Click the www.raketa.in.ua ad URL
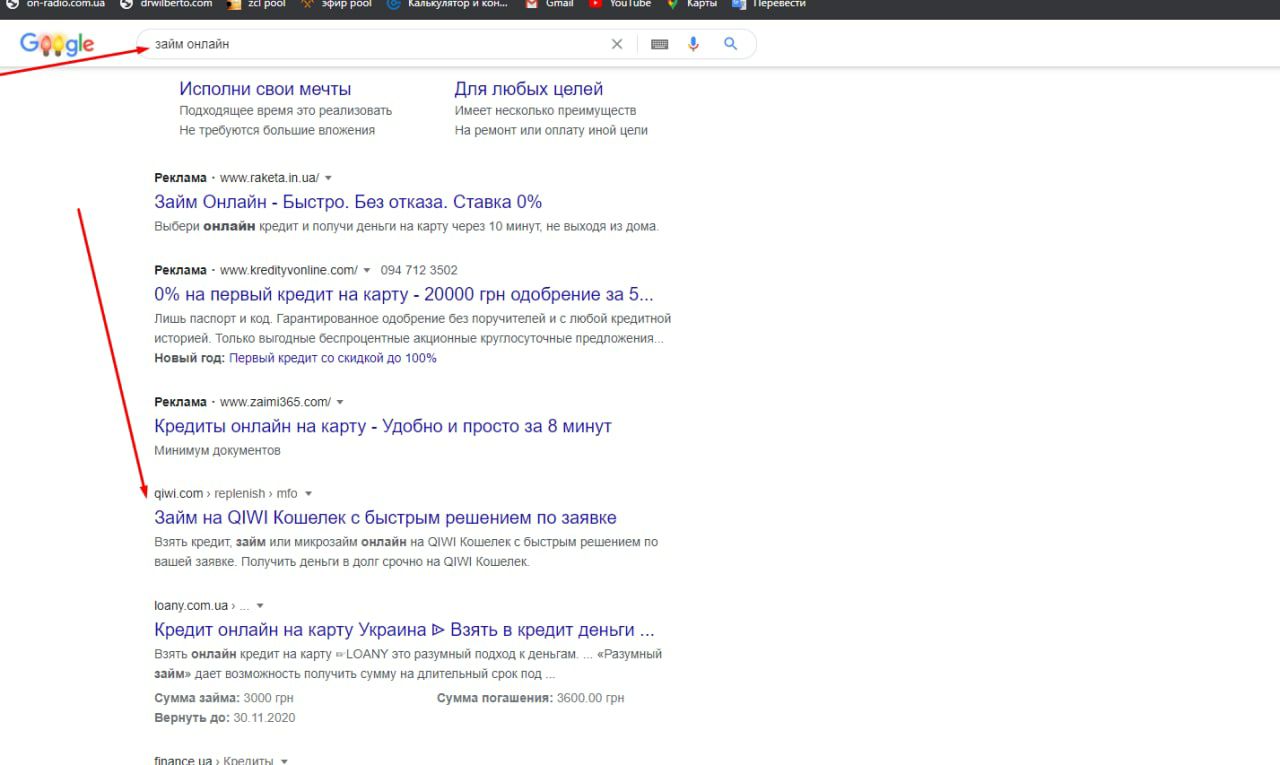Viewport: 1280px width, 765px height. (269, 178)
